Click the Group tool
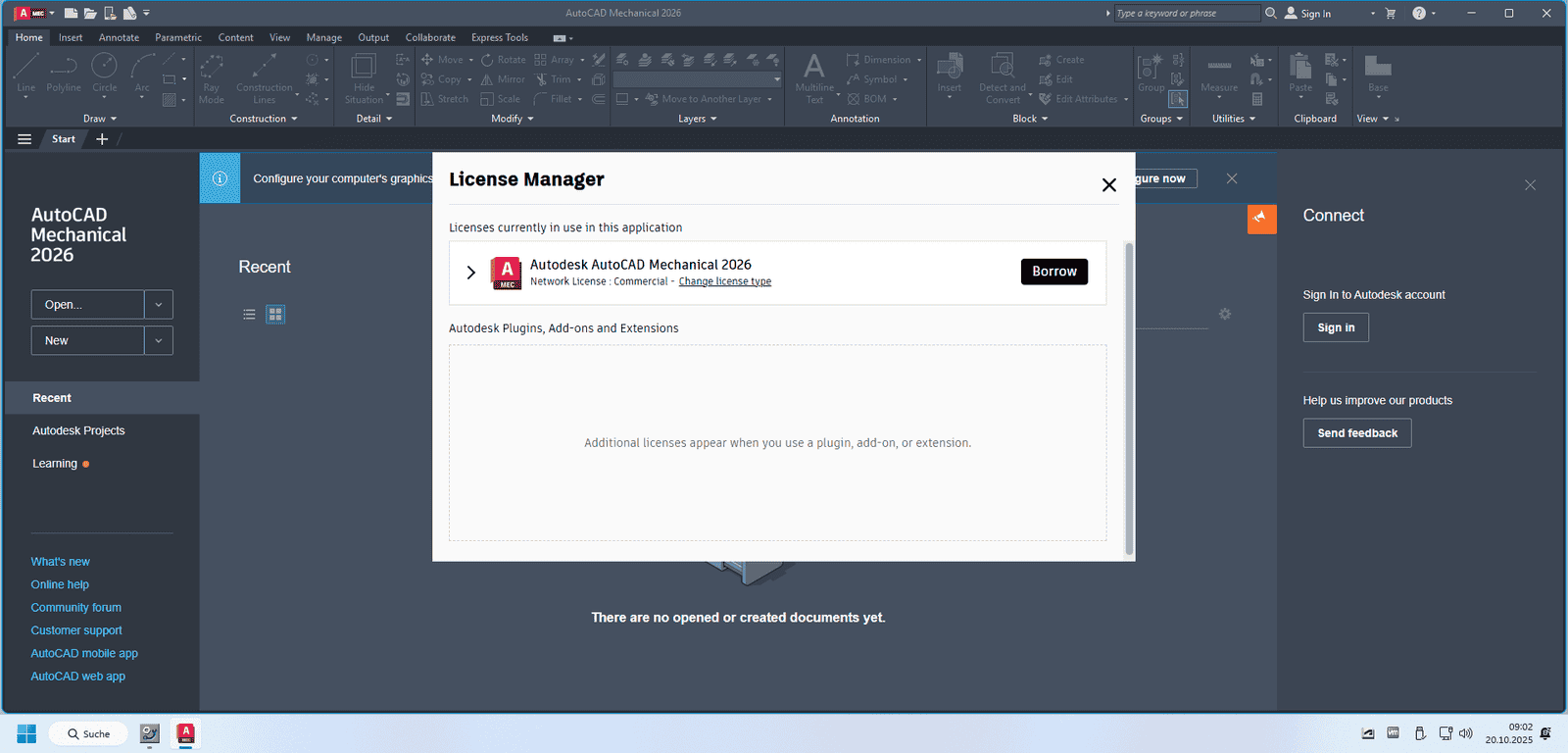The image size is (1568, 753). pyautogui.click(x=1151, y=74)
